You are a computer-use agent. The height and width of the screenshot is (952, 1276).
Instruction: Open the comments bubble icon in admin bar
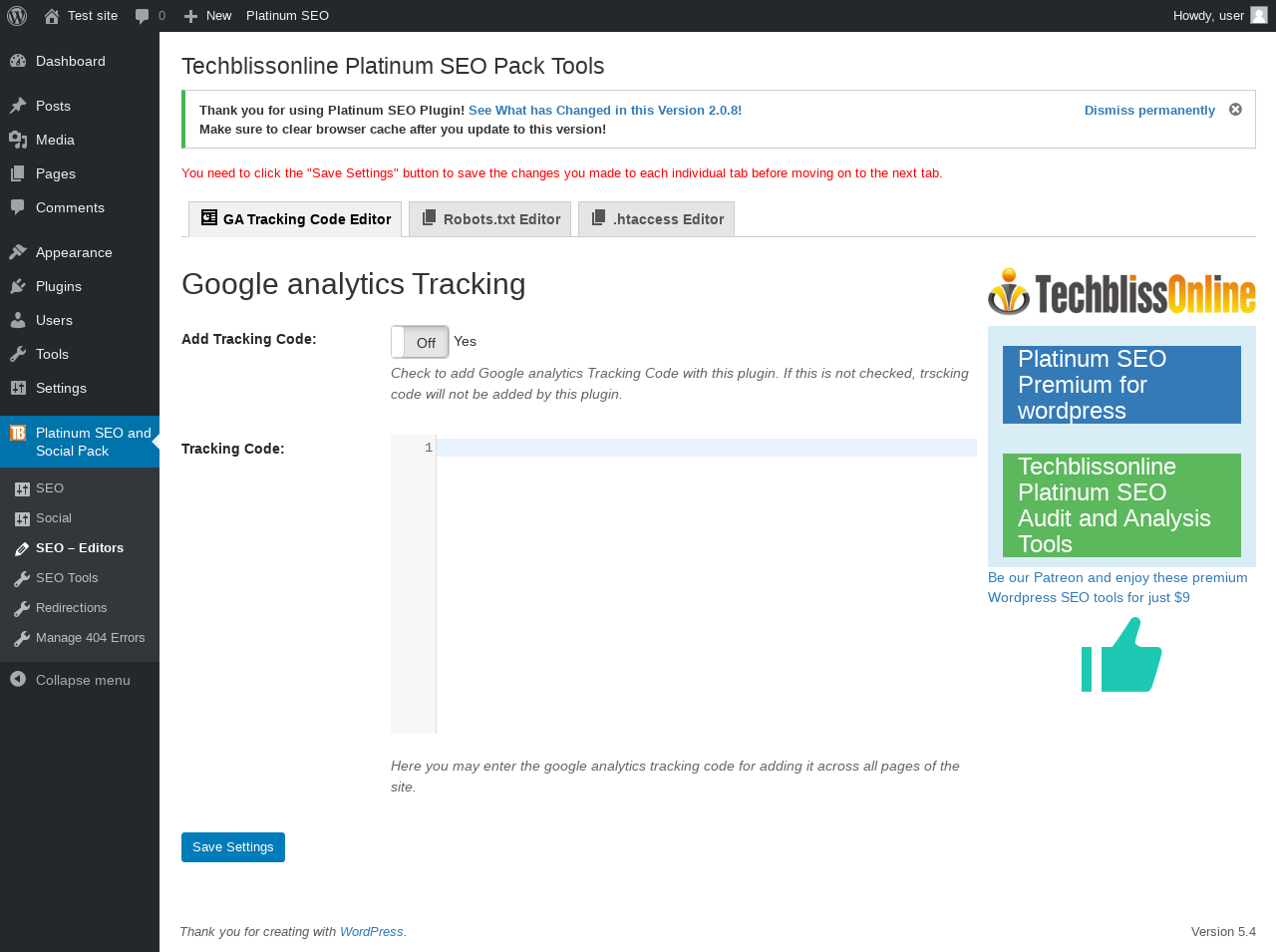[x=143, y=16]
